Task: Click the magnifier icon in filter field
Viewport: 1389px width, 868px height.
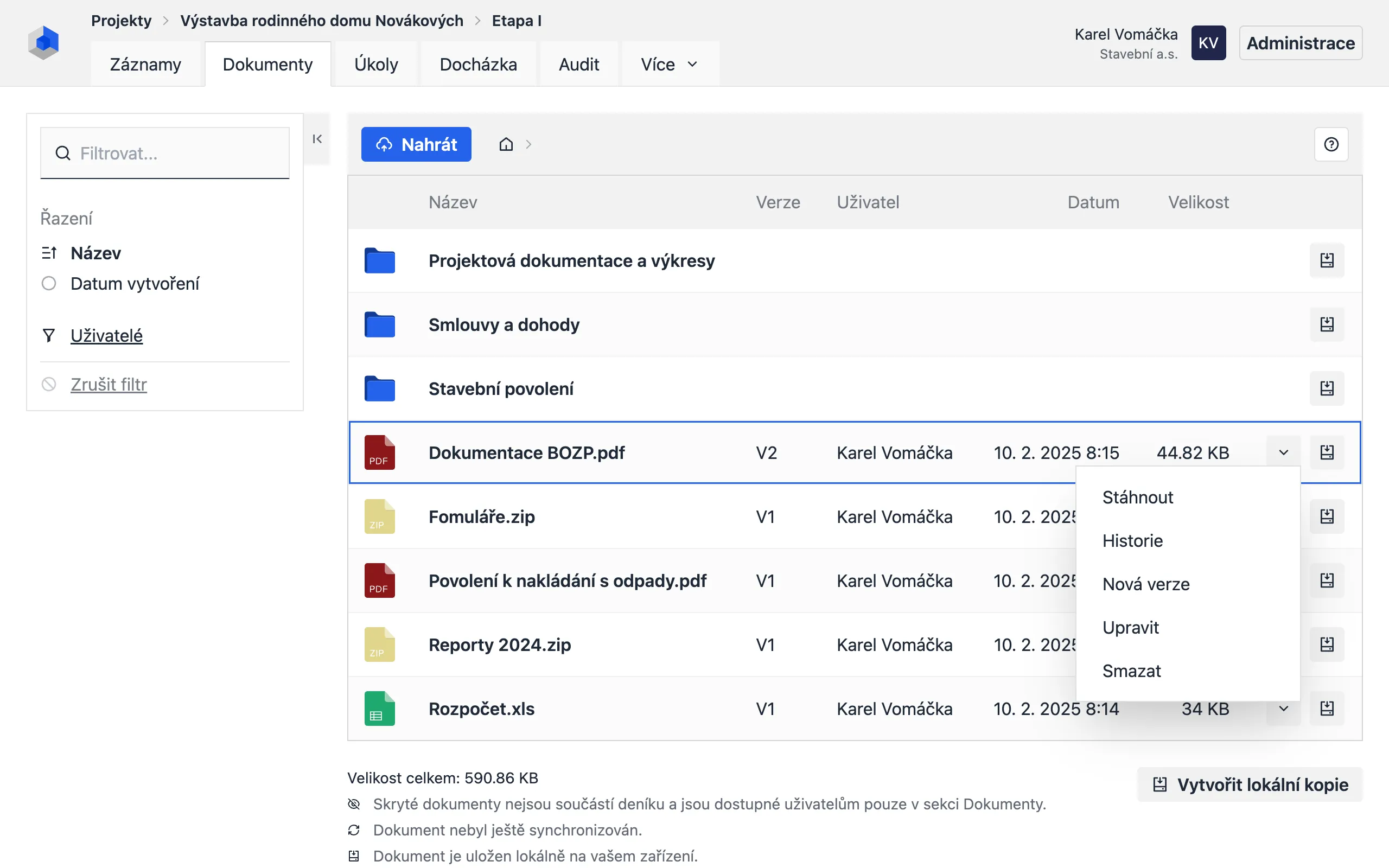Action: click(x=62, y=154)
